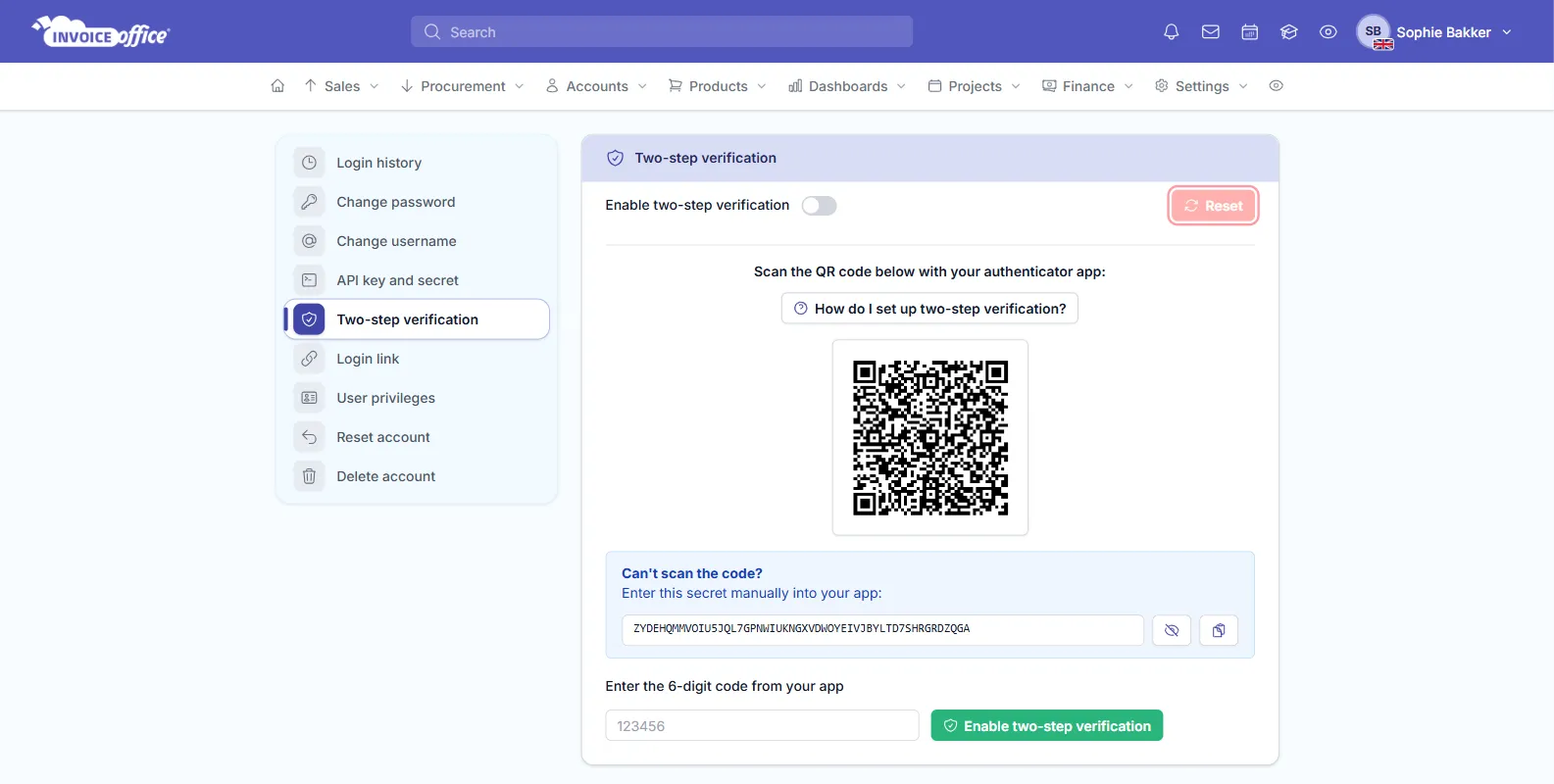
Task: Expand the Sales menu
Action: pyautogui.click(x=341, y=86)
